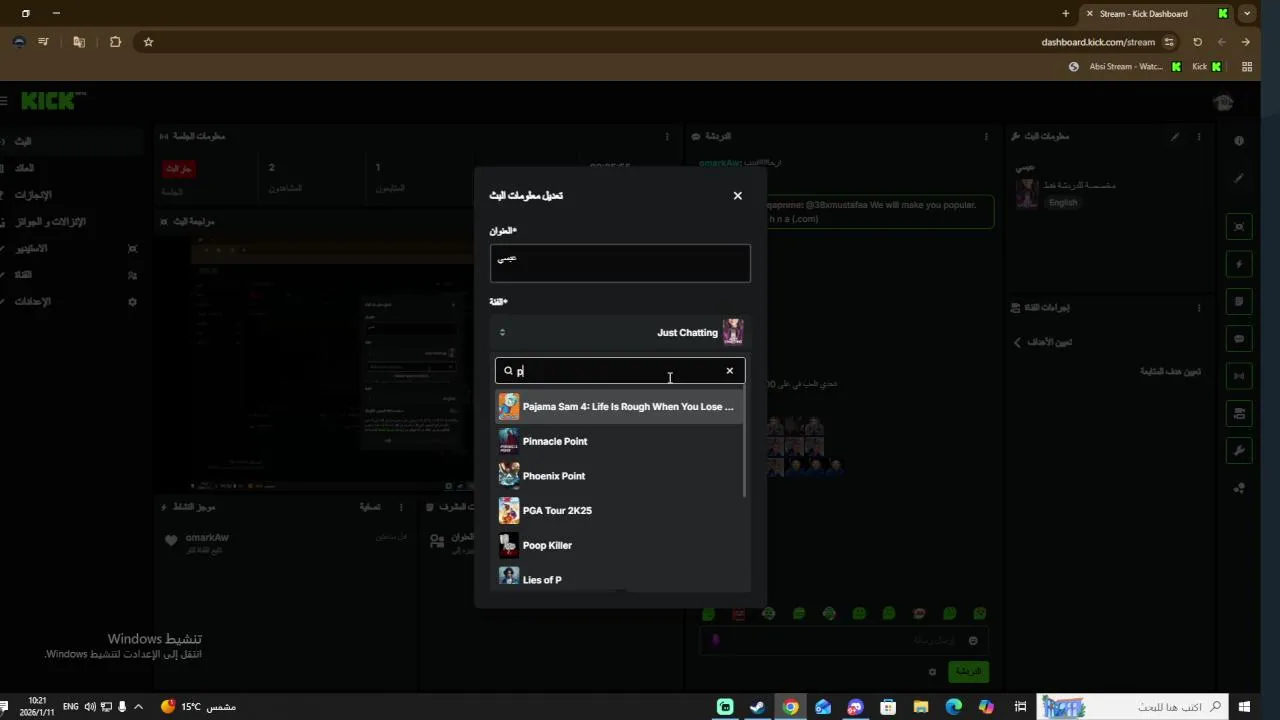Image resolution: width=1280 pixels, height=720 pixels.
Task: Open the emoji picker in chat input
Action: point(972,640)
